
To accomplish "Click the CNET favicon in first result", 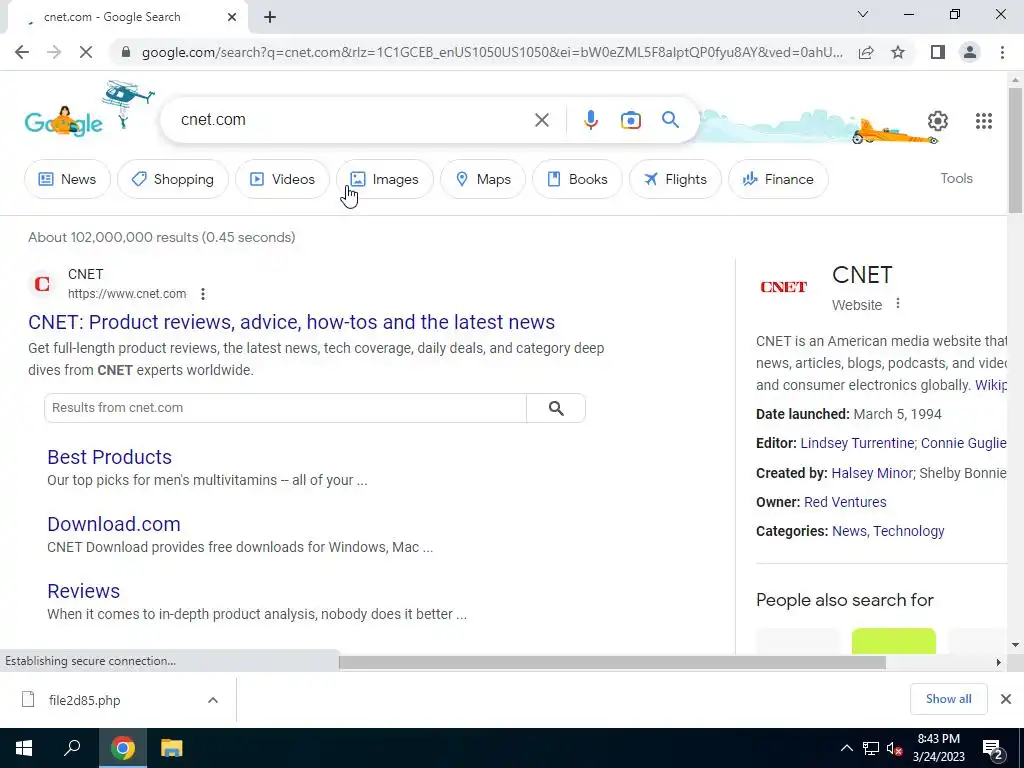I will click(x=42, y=284).
